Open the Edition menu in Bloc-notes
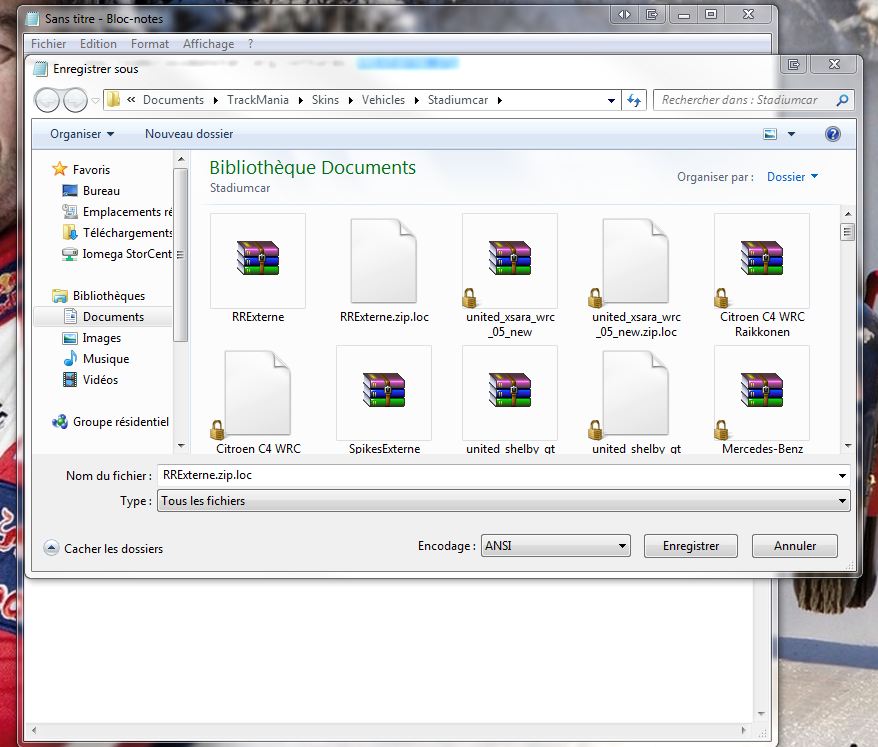The height and width of the screenshot is (747, 878). (x=99, y=44)
